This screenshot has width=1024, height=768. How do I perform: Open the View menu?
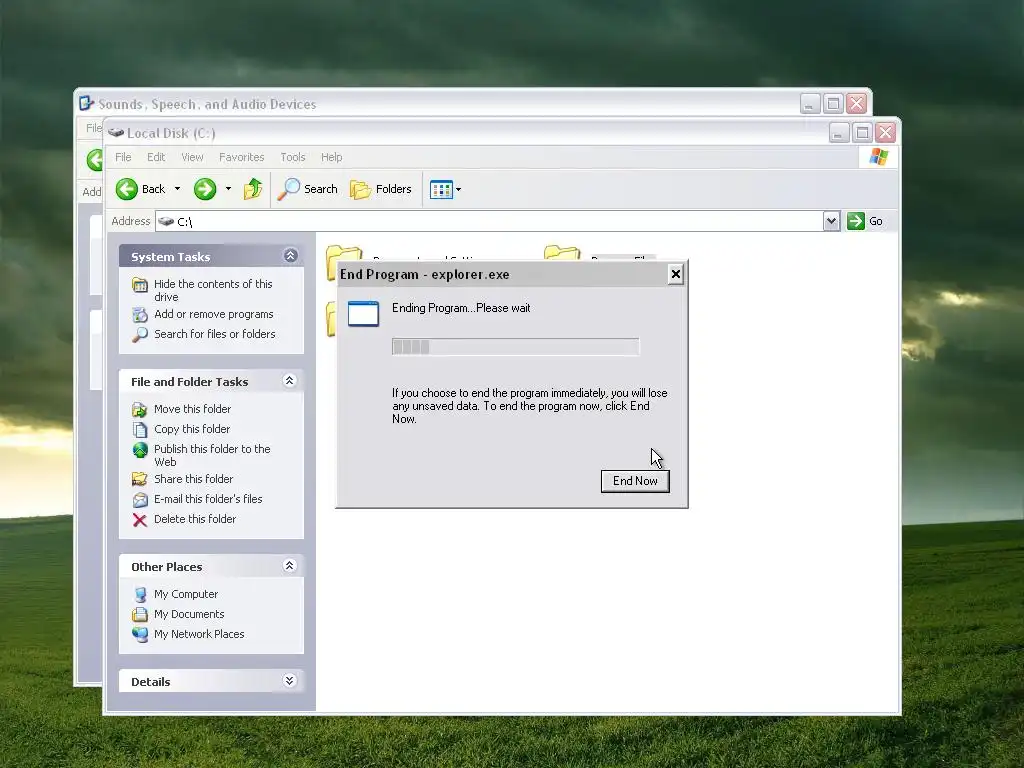pyautogui.click(x=192, y=157)
